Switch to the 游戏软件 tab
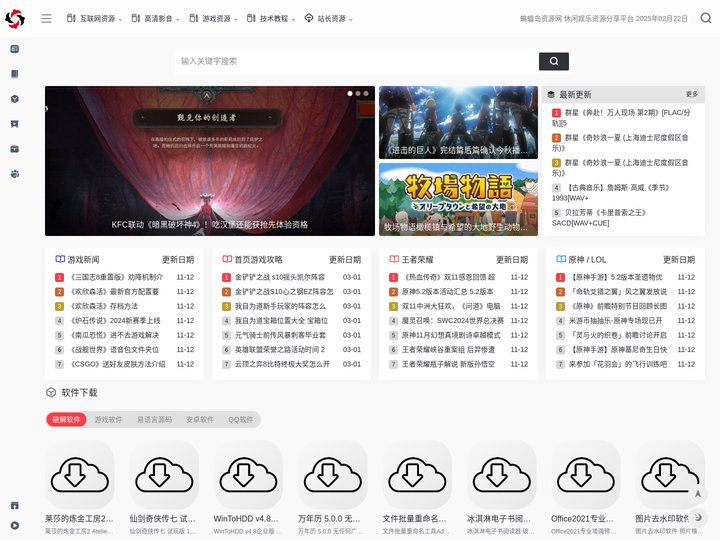This screenshot has height=540, width=720. pos(108,420)
